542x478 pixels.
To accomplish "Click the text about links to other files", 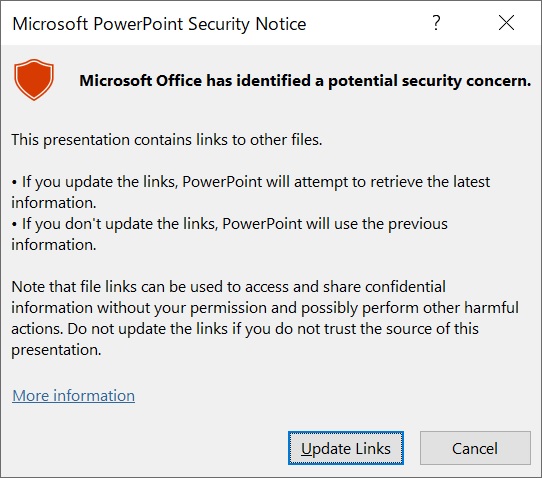I will (x=167, y=140).
